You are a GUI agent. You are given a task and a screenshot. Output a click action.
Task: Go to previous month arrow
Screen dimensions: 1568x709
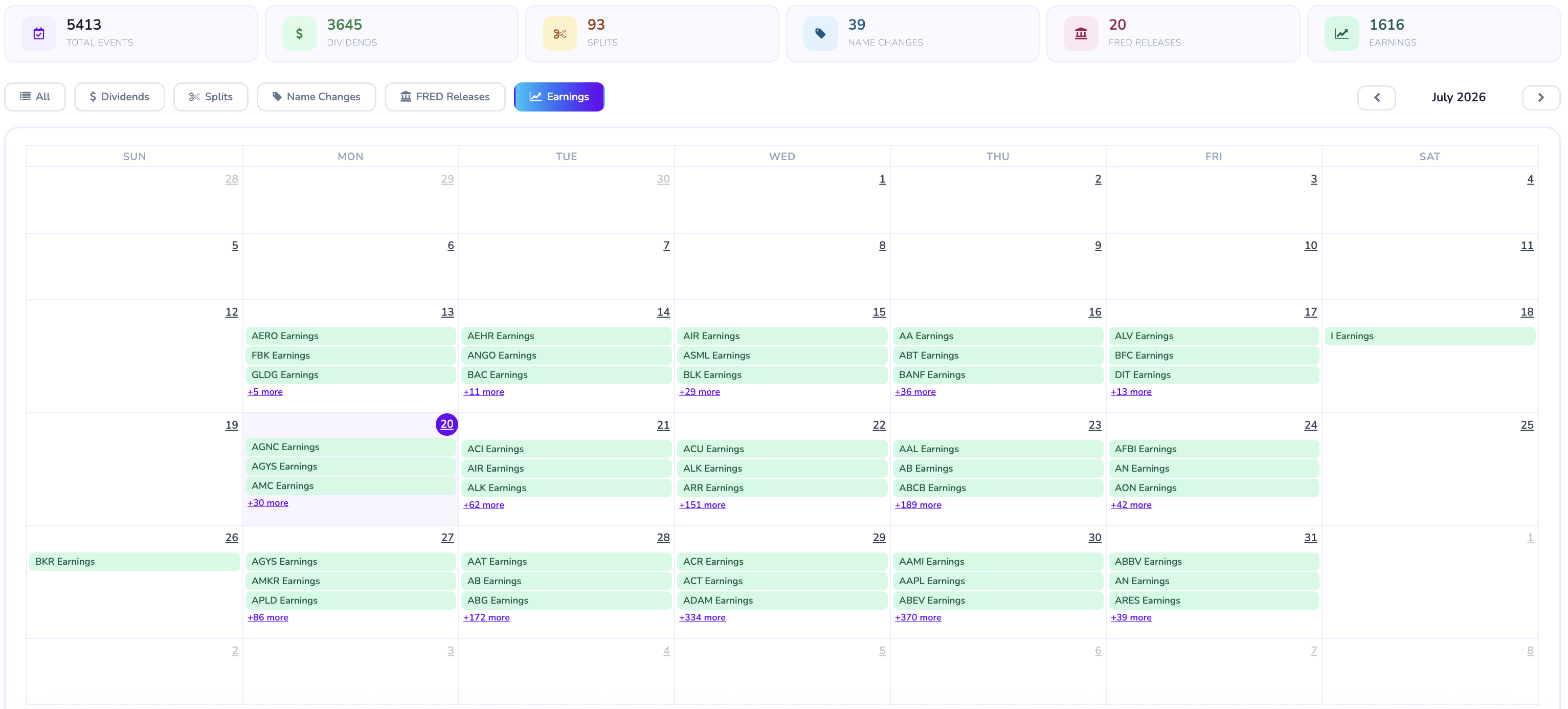click(x=1377, y=98)
